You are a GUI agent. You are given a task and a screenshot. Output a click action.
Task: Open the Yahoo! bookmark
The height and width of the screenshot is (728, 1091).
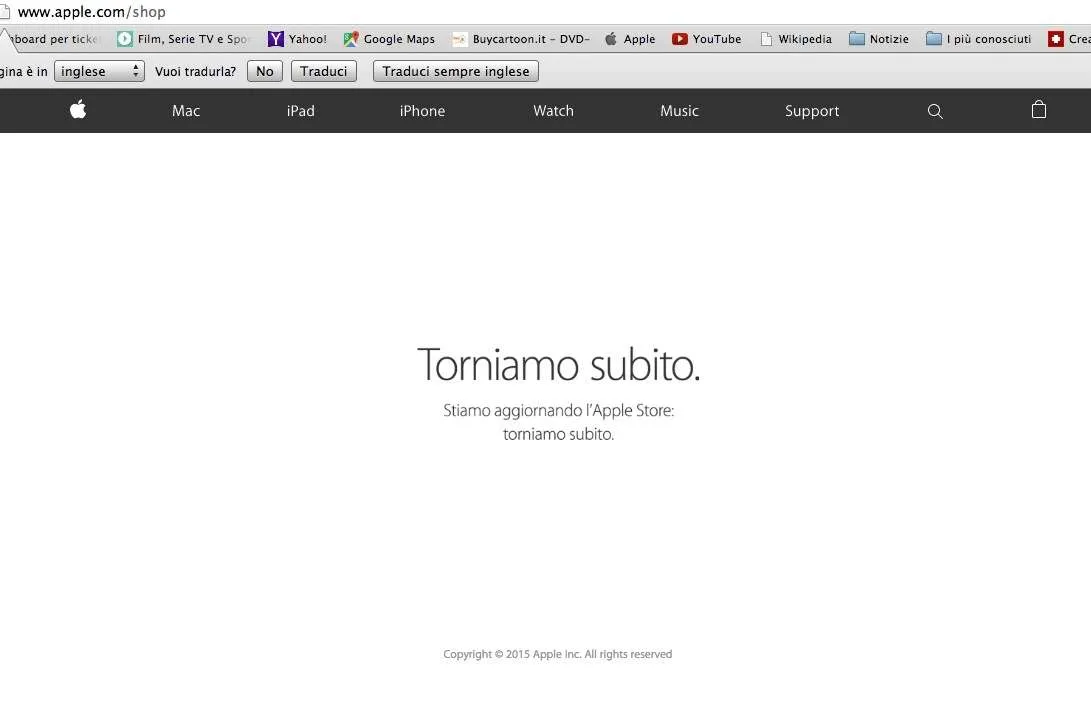297,39
